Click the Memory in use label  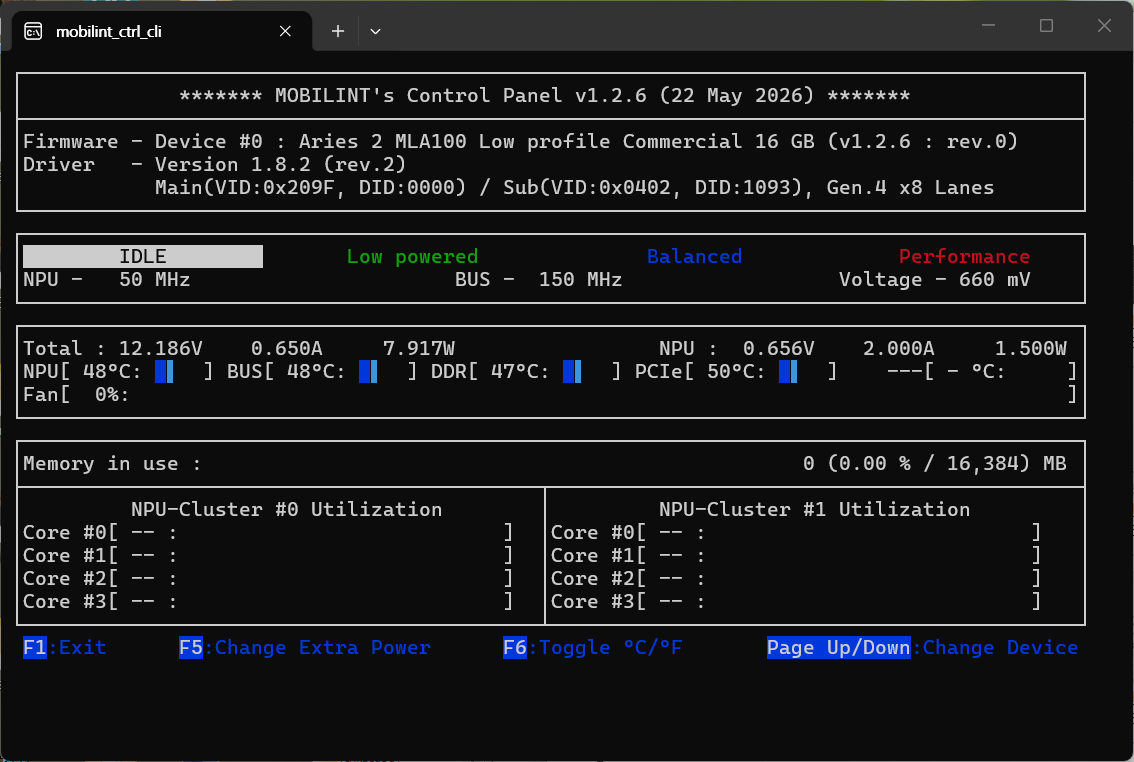112,463
